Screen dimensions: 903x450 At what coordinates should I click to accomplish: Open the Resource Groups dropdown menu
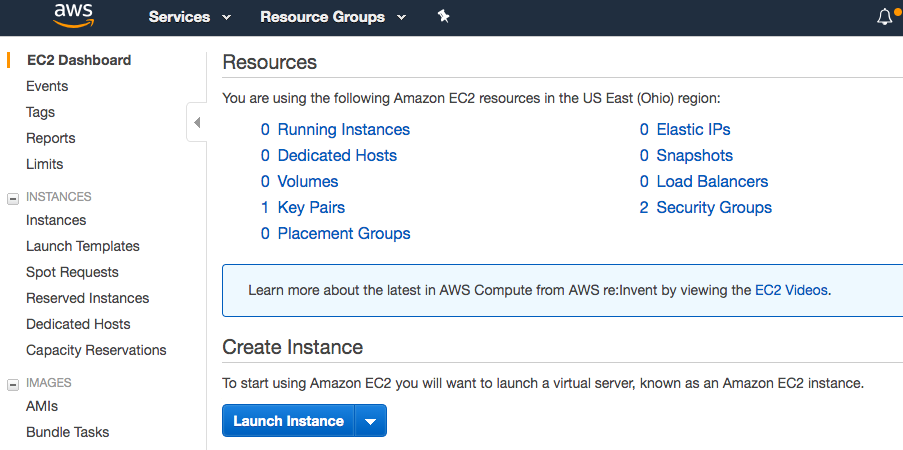(x=333, y=17)
